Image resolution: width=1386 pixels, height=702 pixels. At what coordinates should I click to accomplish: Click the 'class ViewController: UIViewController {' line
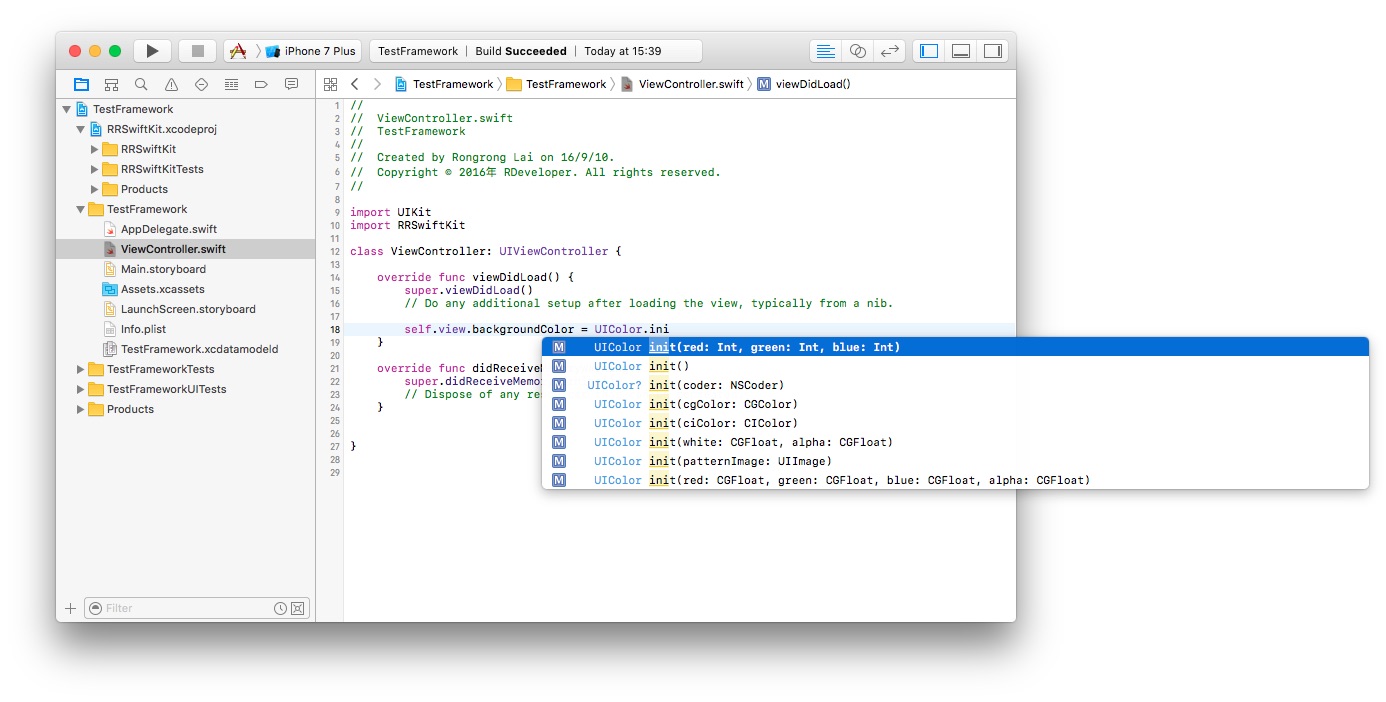tap(486, 251)
